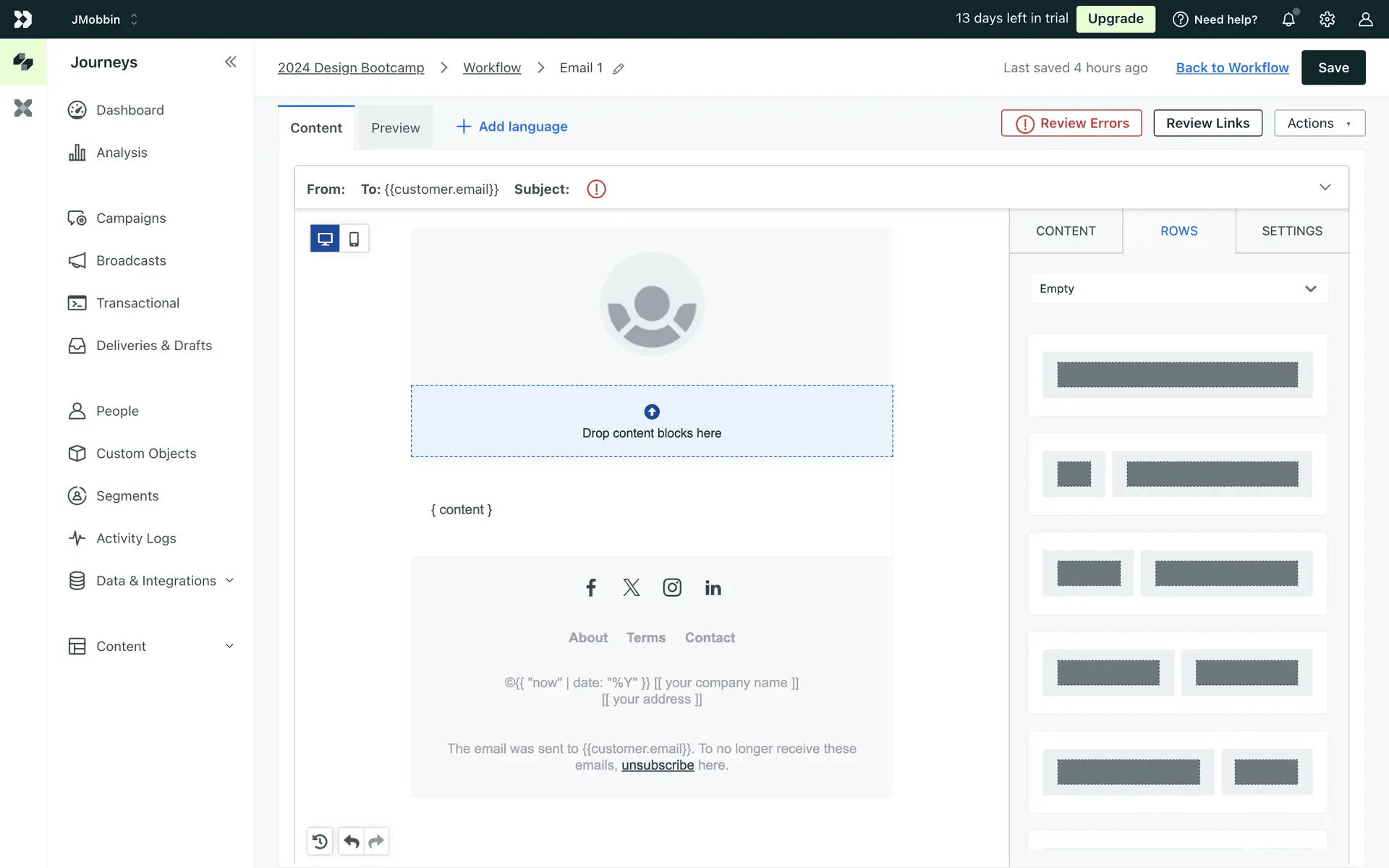Collapse the Journeys sidebar with double chevron
The height and width of the screenshot is (868, 1389).
tap(230, 62)
